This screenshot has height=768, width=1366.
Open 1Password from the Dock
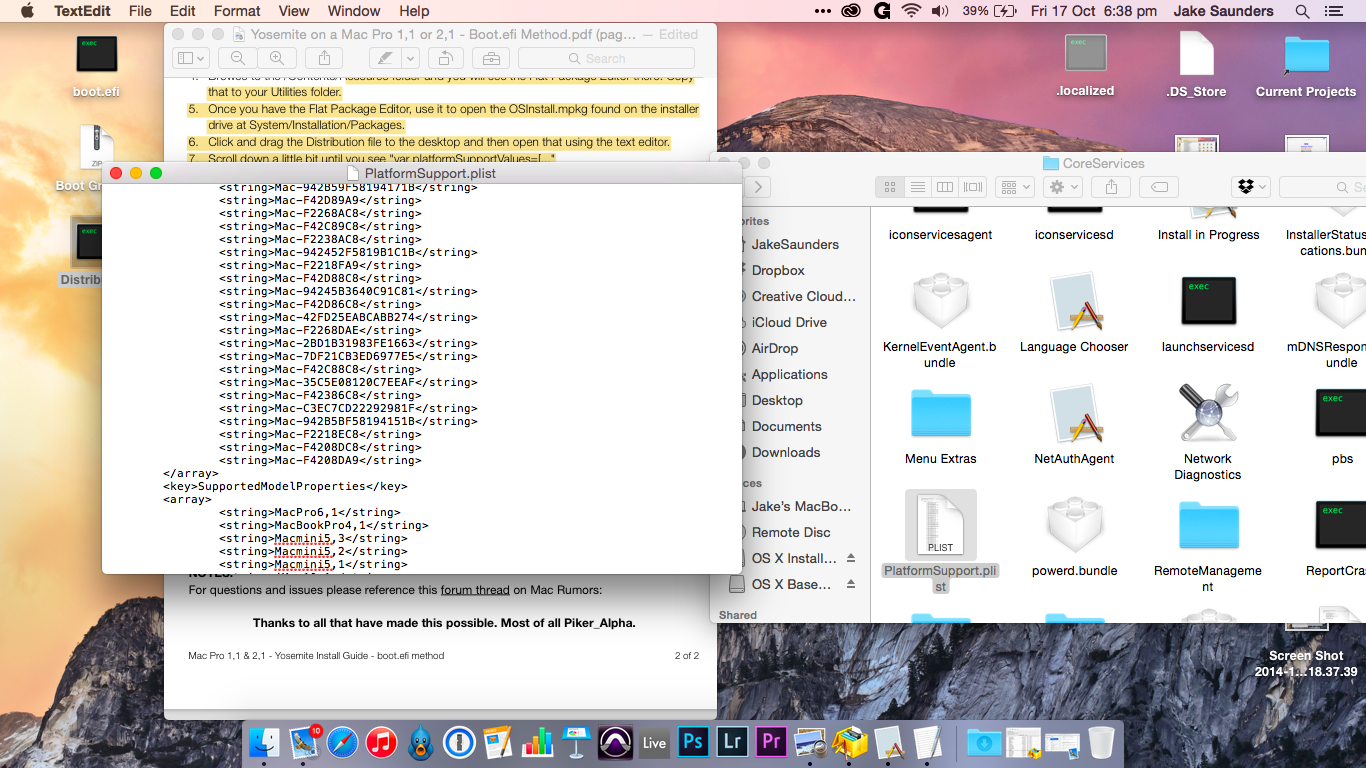[459, 742]
